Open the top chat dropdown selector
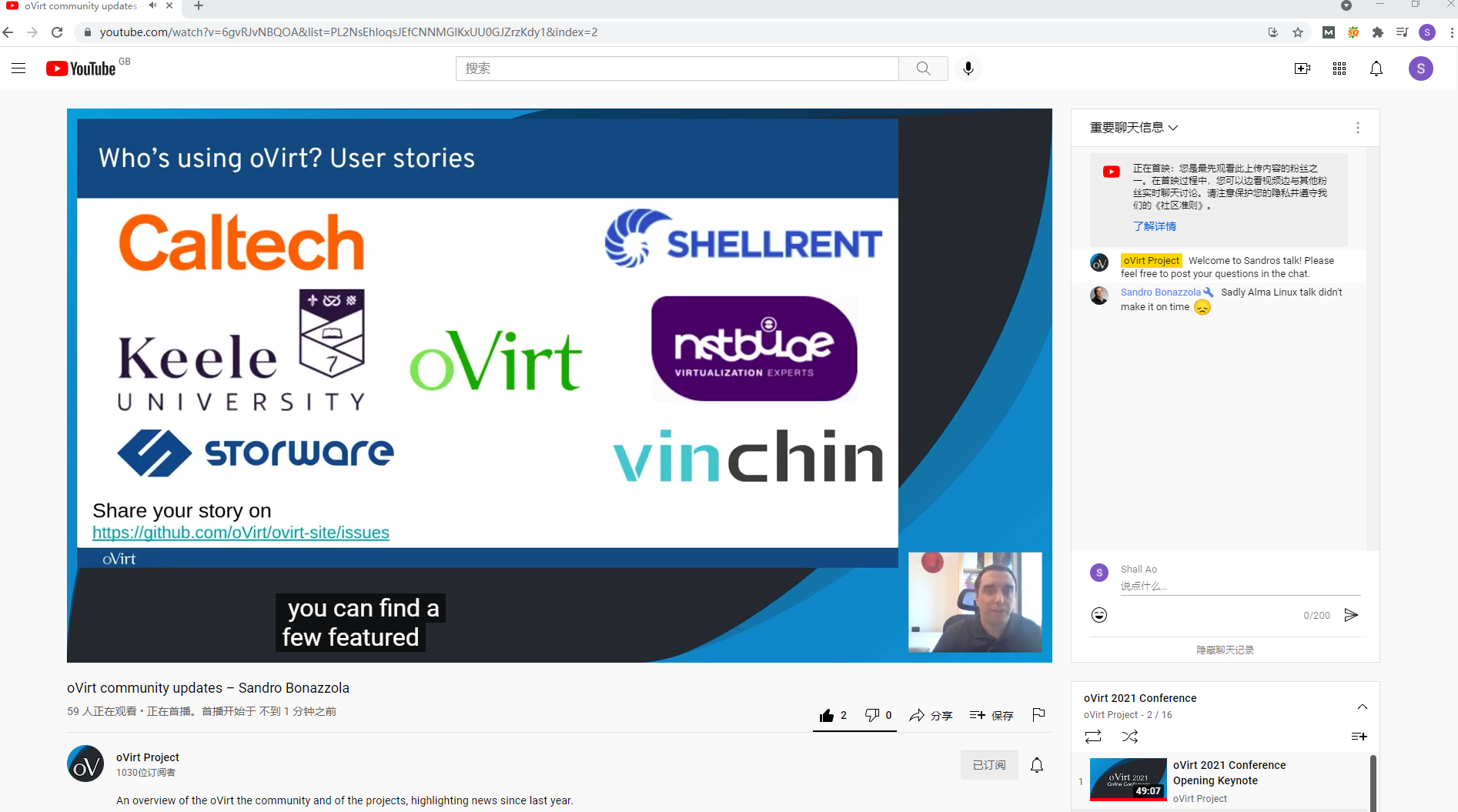The image size is (1458, 812). (x=1134, y=128)
